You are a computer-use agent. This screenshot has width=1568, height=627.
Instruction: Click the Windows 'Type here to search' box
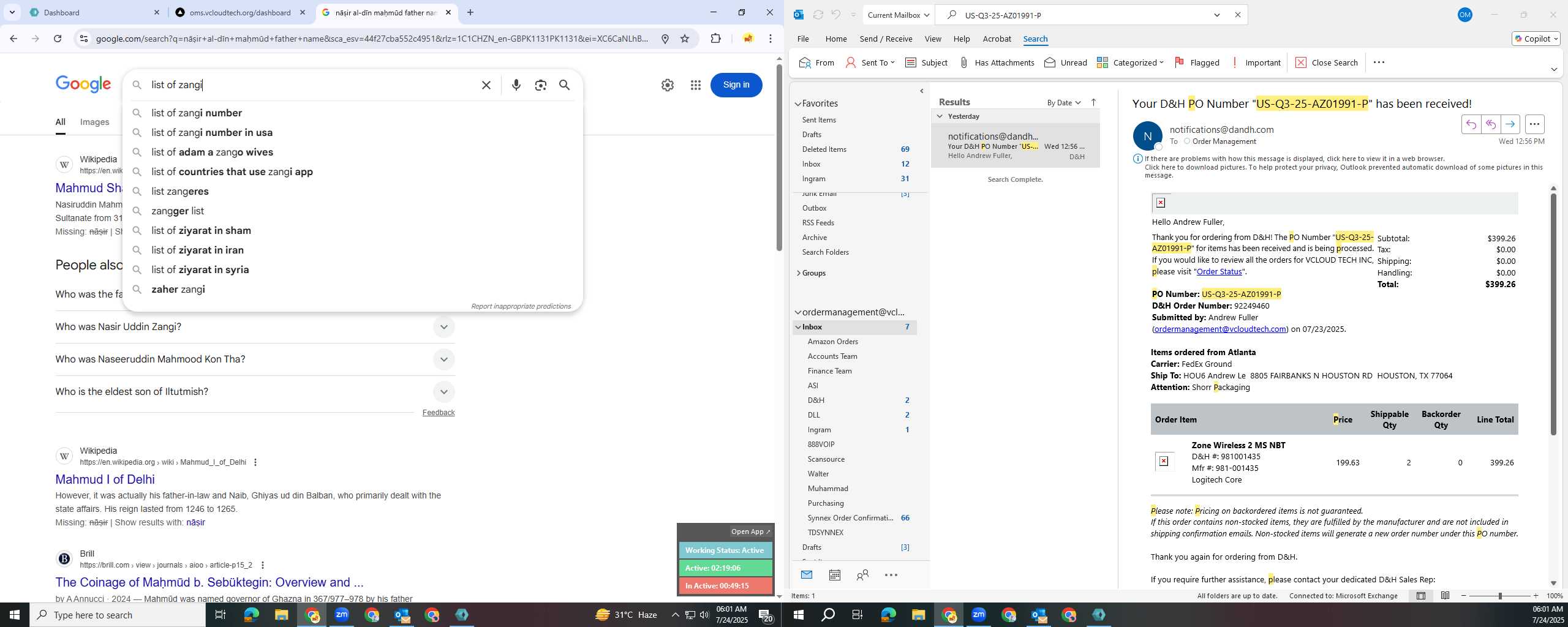tap(118, 615)
